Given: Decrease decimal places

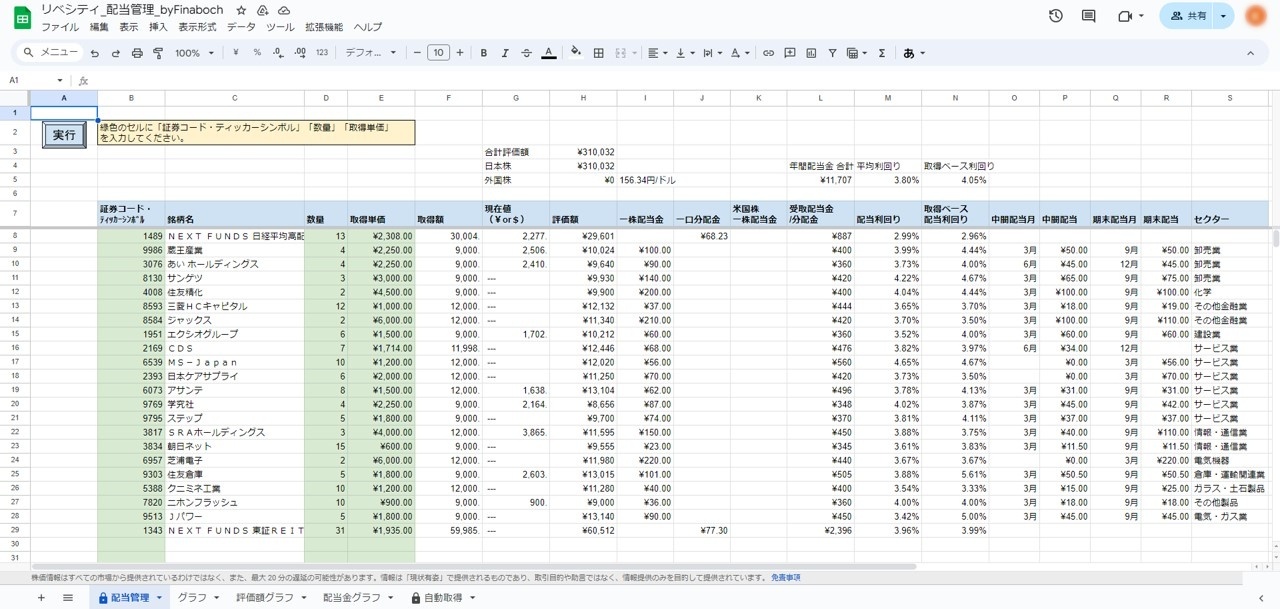Looking at the screenshot, I should [x=278, y=53].
